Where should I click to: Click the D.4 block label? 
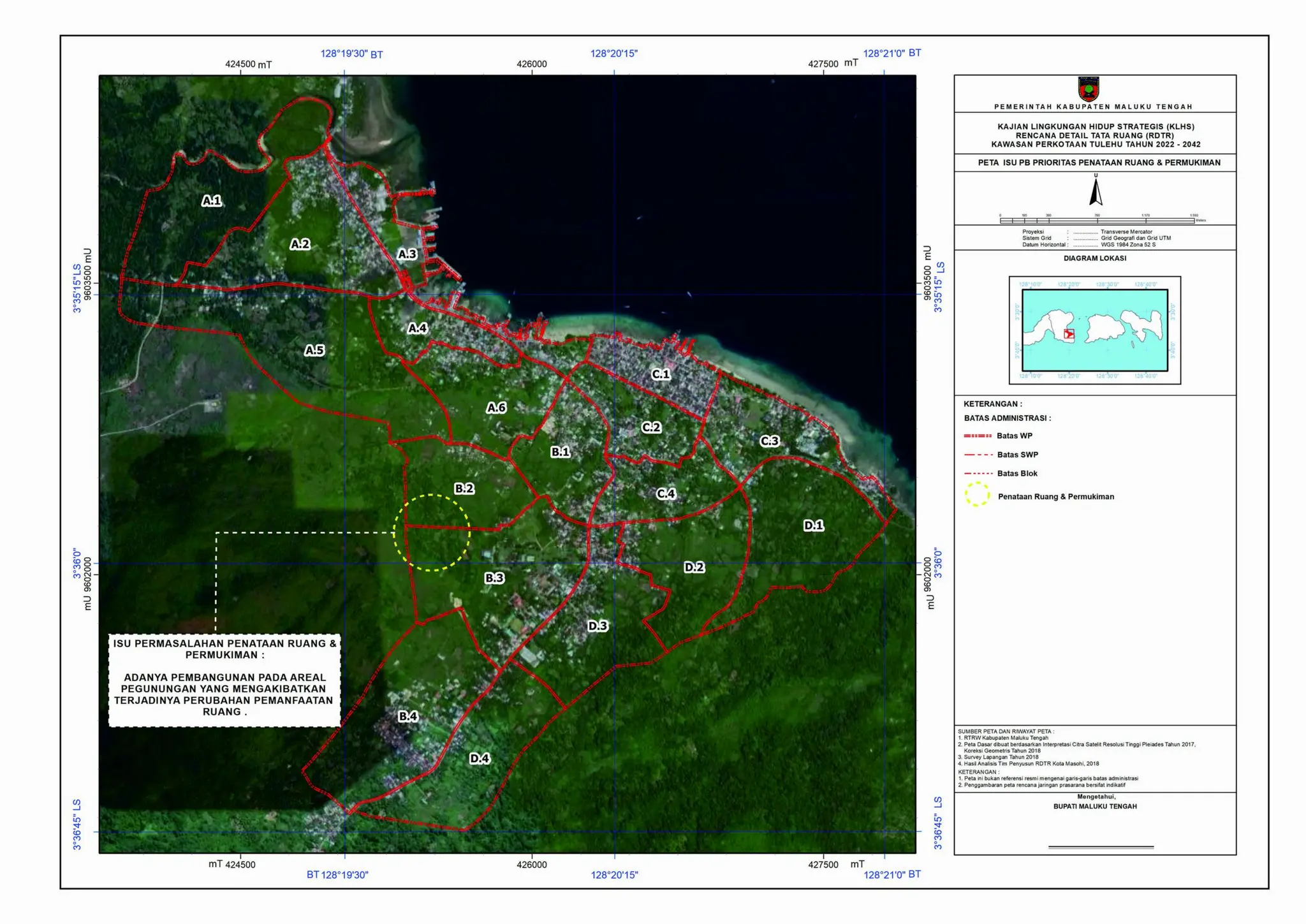[x=480, y=758]
